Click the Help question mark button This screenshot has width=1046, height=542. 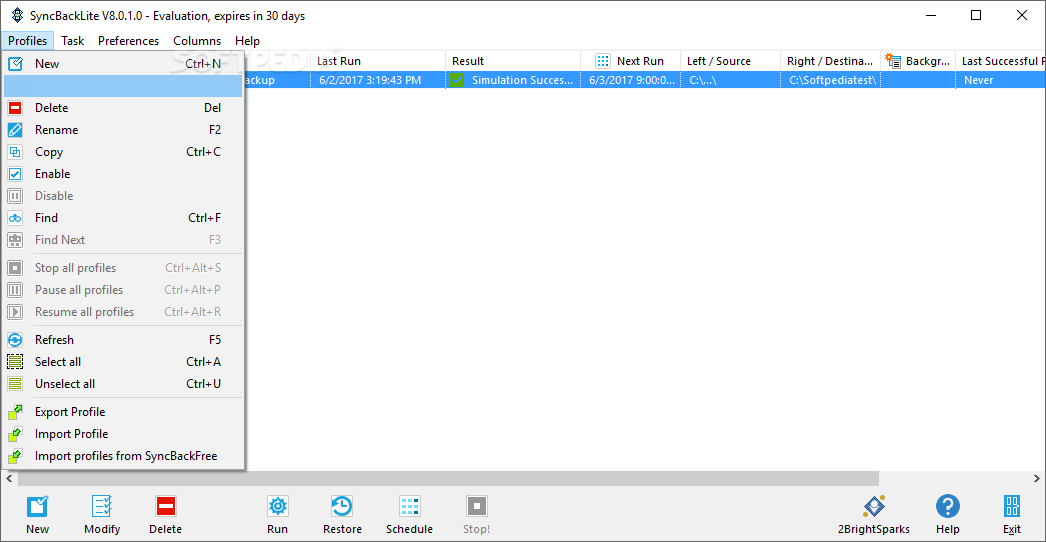947,515
